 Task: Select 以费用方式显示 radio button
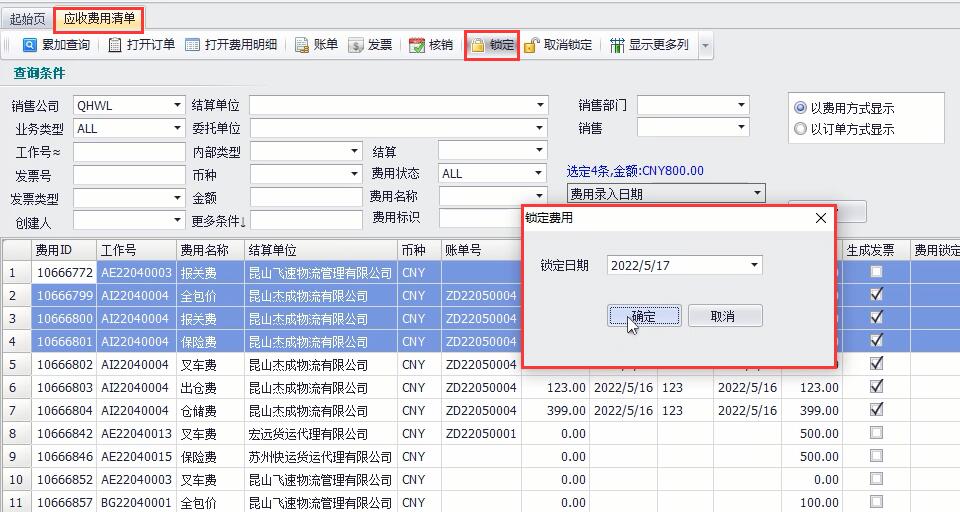[x=800, y=108]
